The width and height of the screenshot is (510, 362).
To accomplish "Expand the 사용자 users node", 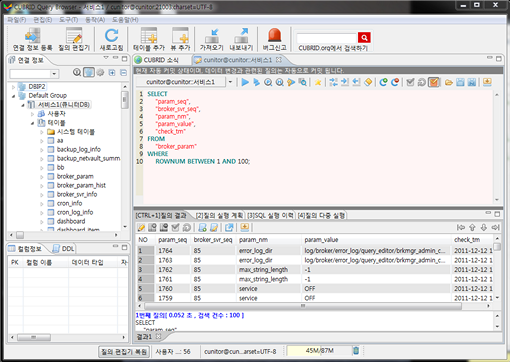I will click(32, 114).
